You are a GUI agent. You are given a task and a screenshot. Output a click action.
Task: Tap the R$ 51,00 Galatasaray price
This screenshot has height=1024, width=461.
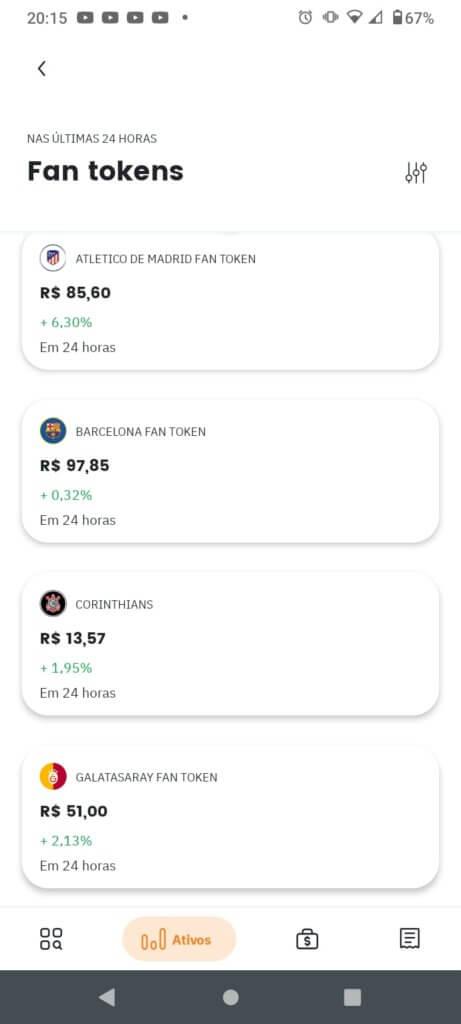(74, 811)
